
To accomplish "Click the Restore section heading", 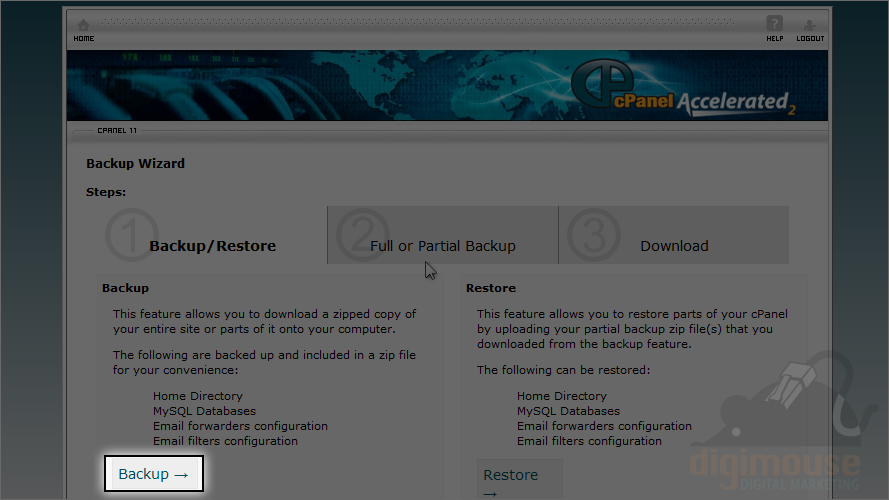I will [x=491, y=288].
